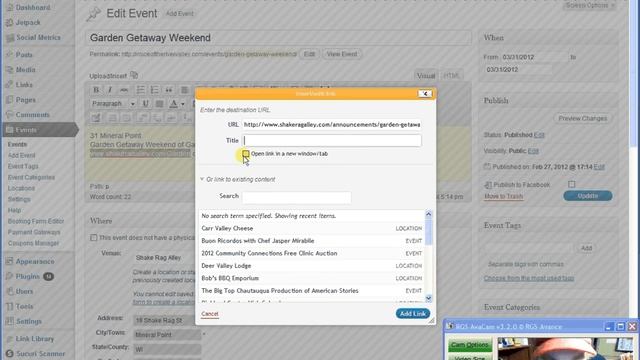Select 'Buon Ricordos with Chef Jasper Mirabile'
This screenshot has height=360, width=640.
pyautogui.click(x=312, y=241)
